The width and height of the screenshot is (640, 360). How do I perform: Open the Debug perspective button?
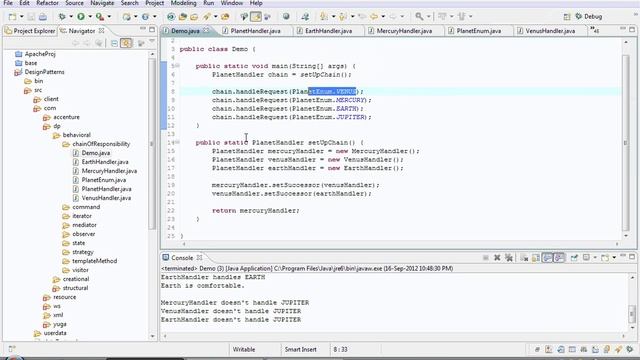pos(589,16)
